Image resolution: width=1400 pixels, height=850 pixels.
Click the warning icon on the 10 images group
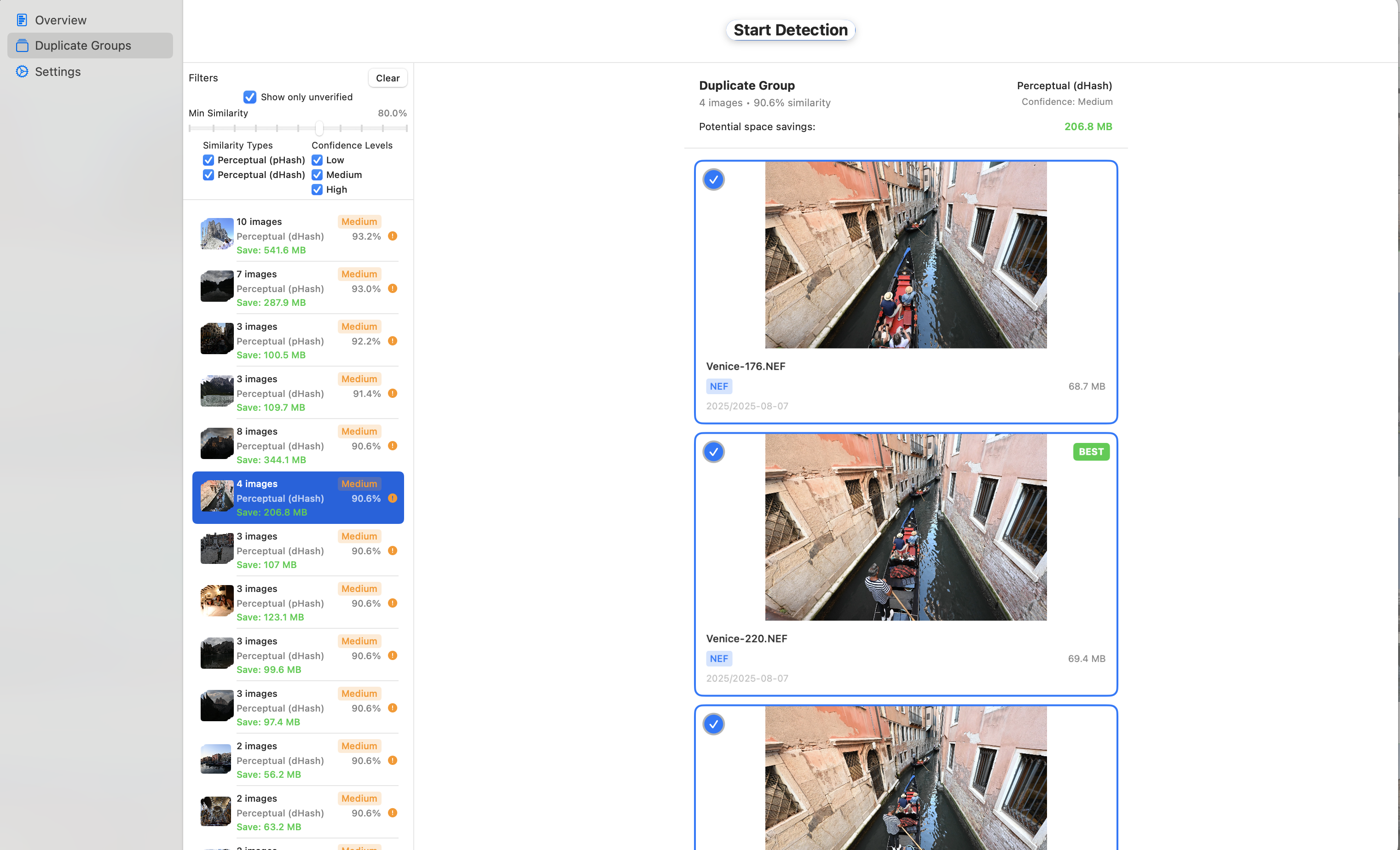click(393, 235)
